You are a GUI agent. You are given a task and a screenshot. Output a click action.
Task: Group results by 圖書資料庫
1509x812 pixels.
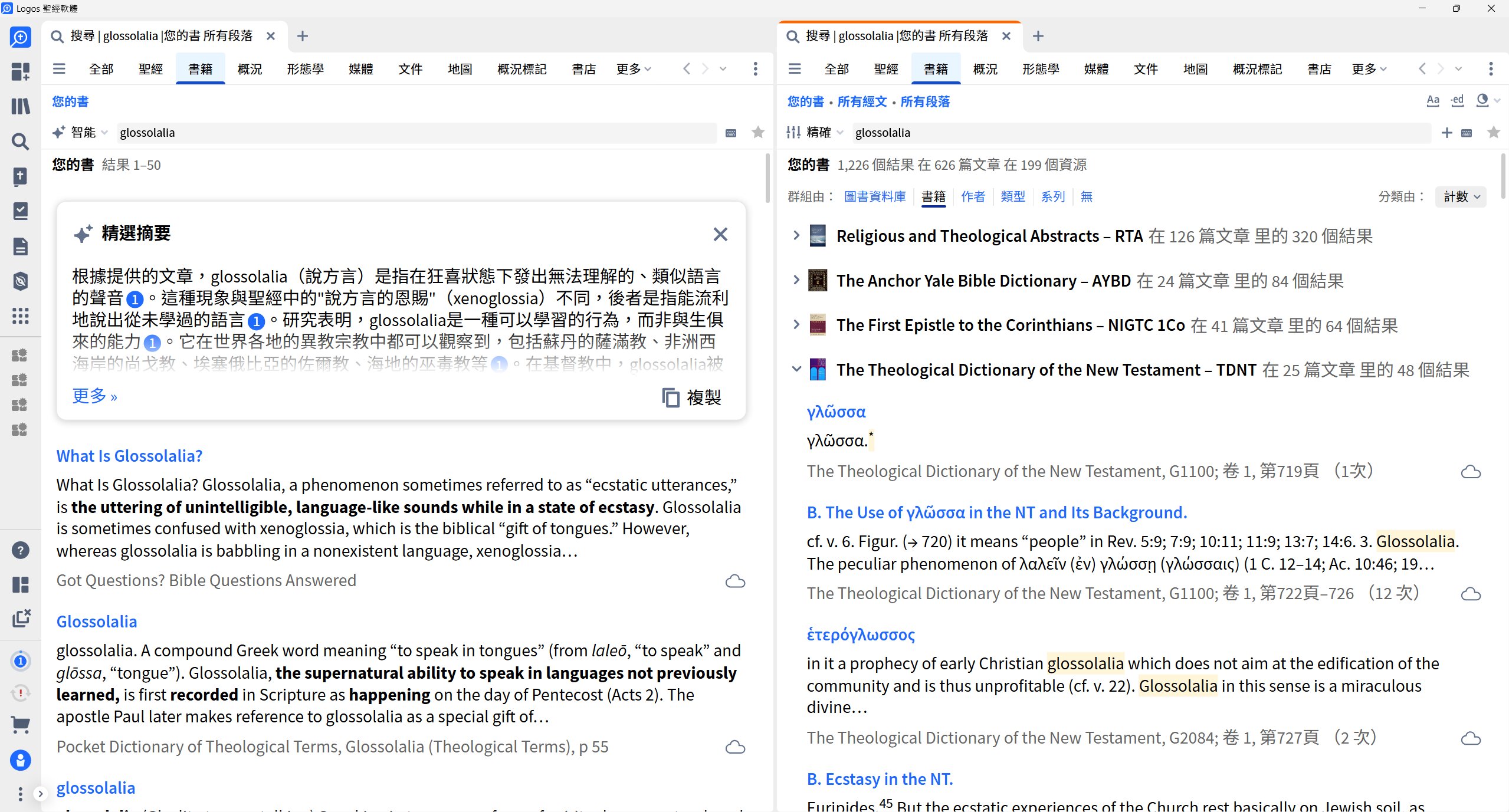875,197
